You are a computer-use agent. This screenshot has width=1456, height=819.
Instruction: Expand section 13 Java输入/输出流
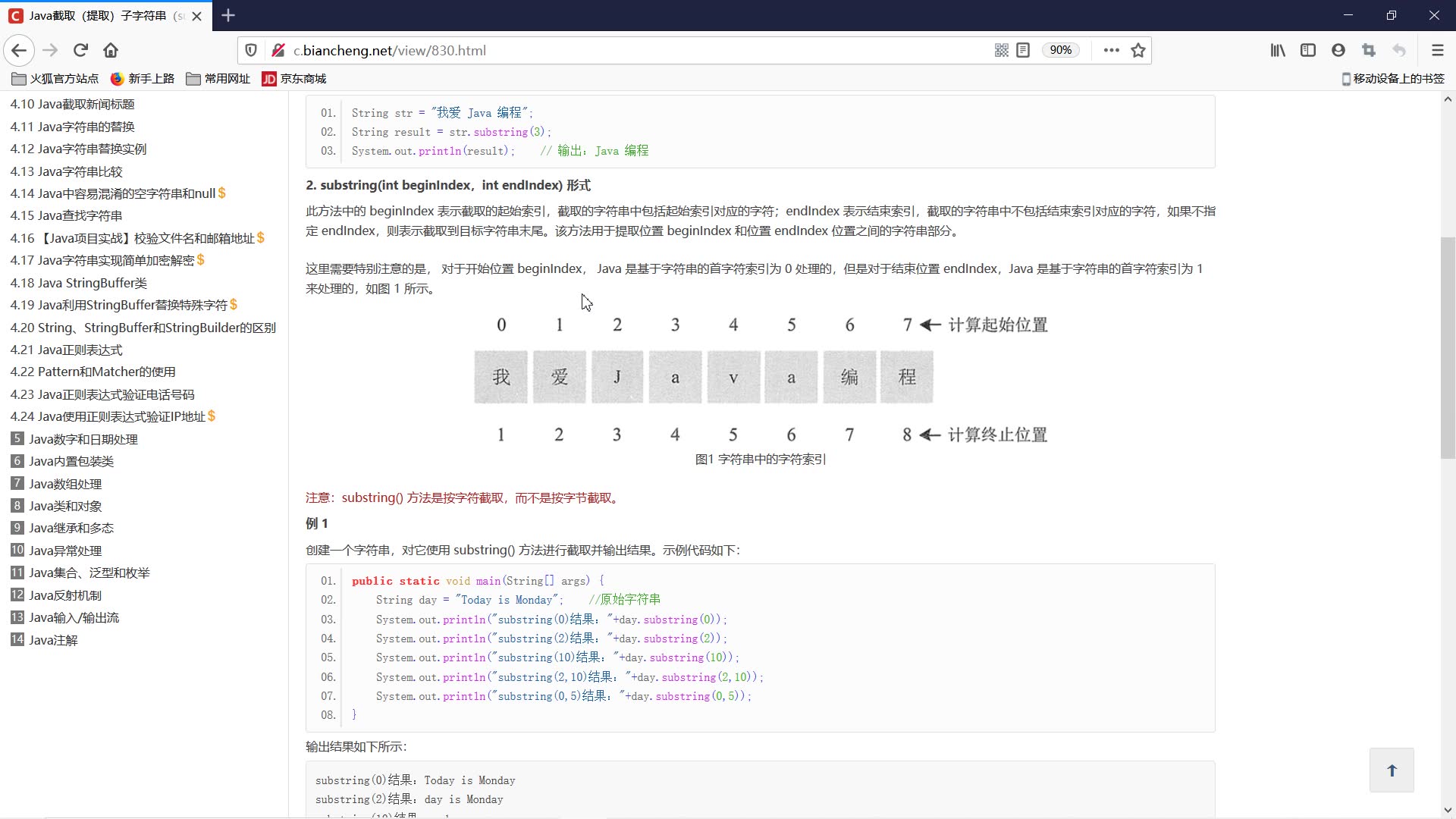pos(65,617)
